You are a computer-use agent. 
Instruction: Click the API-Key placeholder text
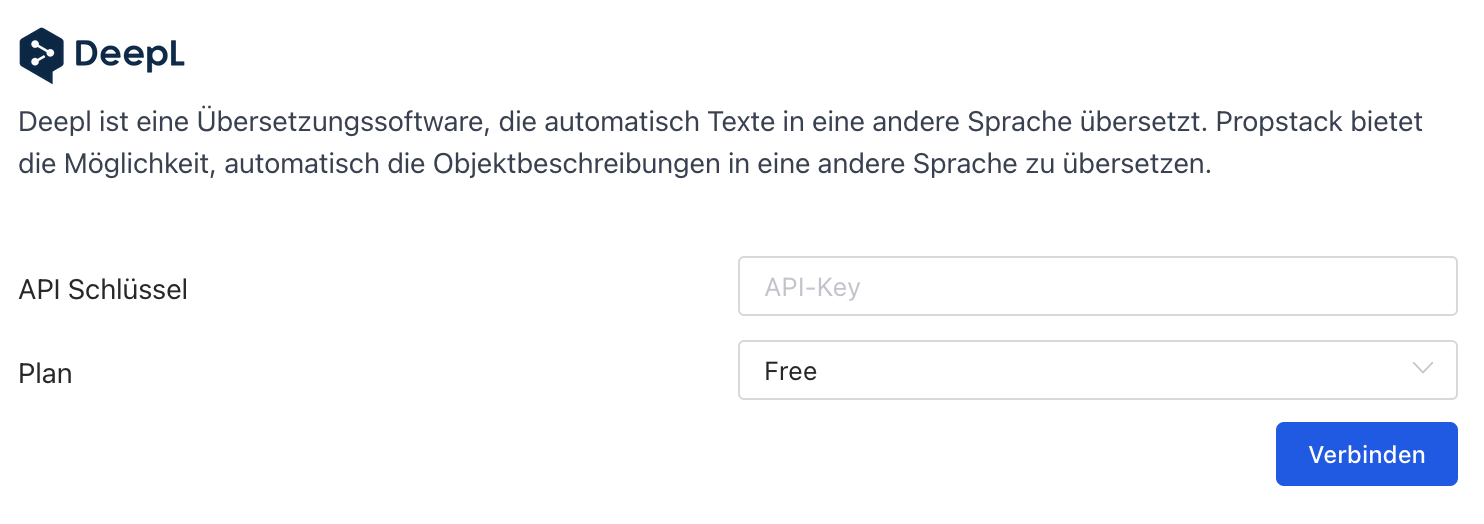point(812,288)
